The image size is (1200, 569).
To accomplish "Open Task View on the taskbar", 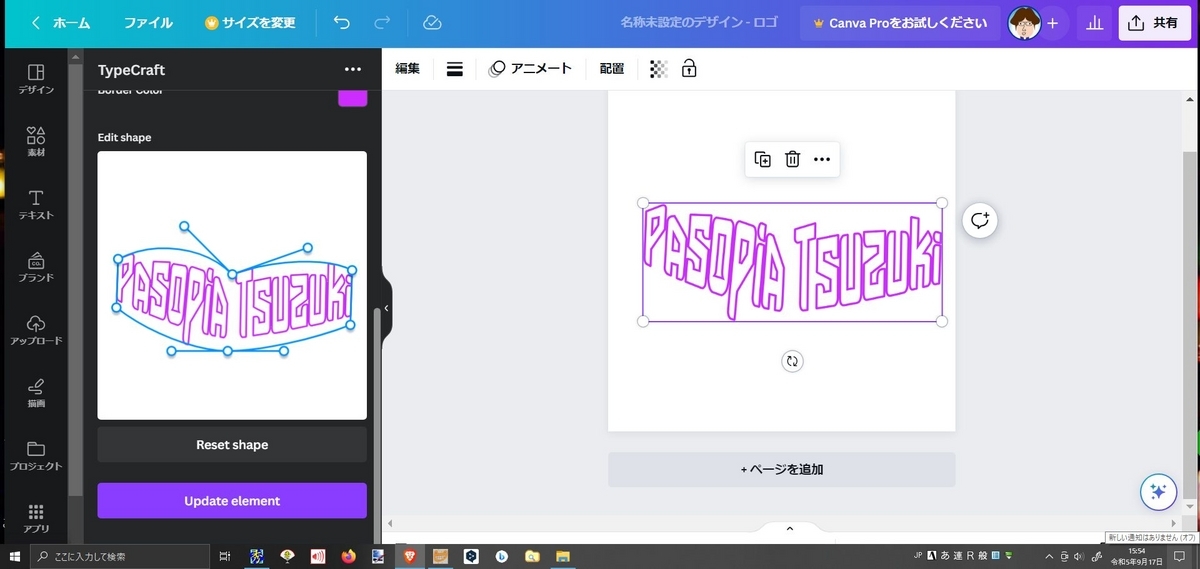I will pos(225,556).
